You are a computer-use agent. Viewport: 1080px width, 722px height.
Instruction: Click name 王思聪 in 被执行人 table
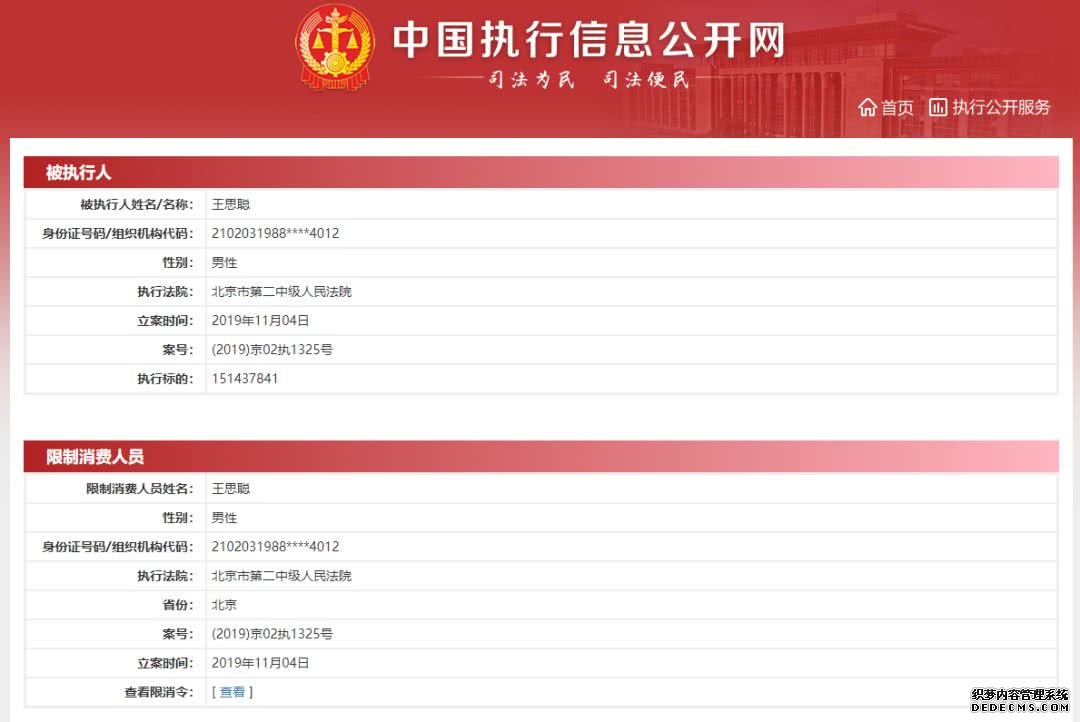click(231, 205)
